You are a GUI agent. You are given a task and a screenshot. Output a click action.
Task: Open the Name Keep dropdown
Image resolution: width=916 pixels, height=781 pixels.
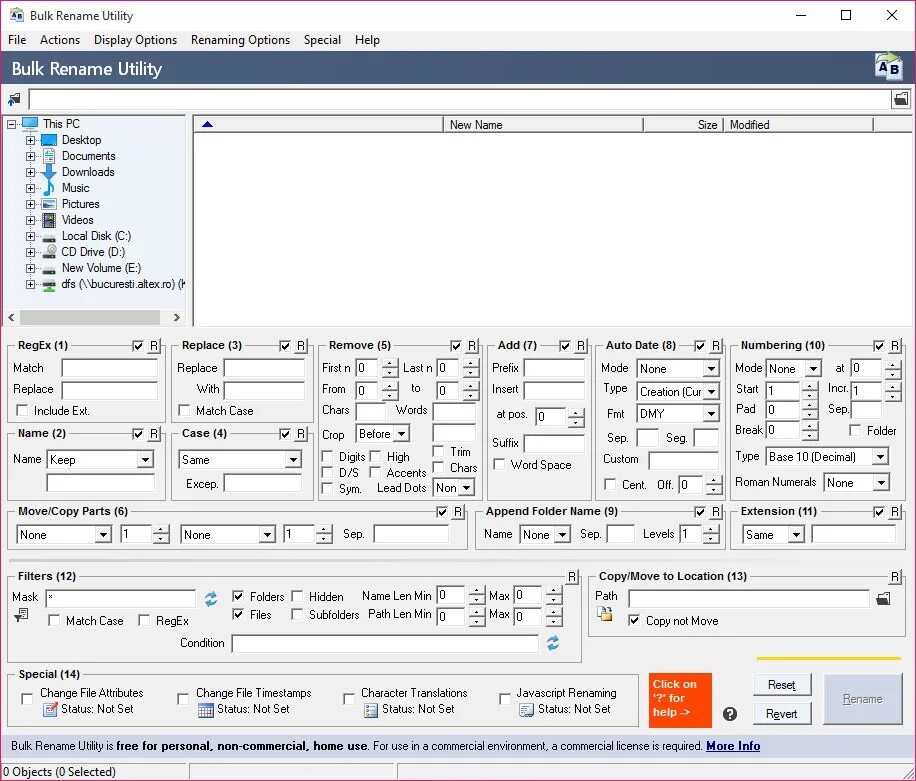click(145, 460)
